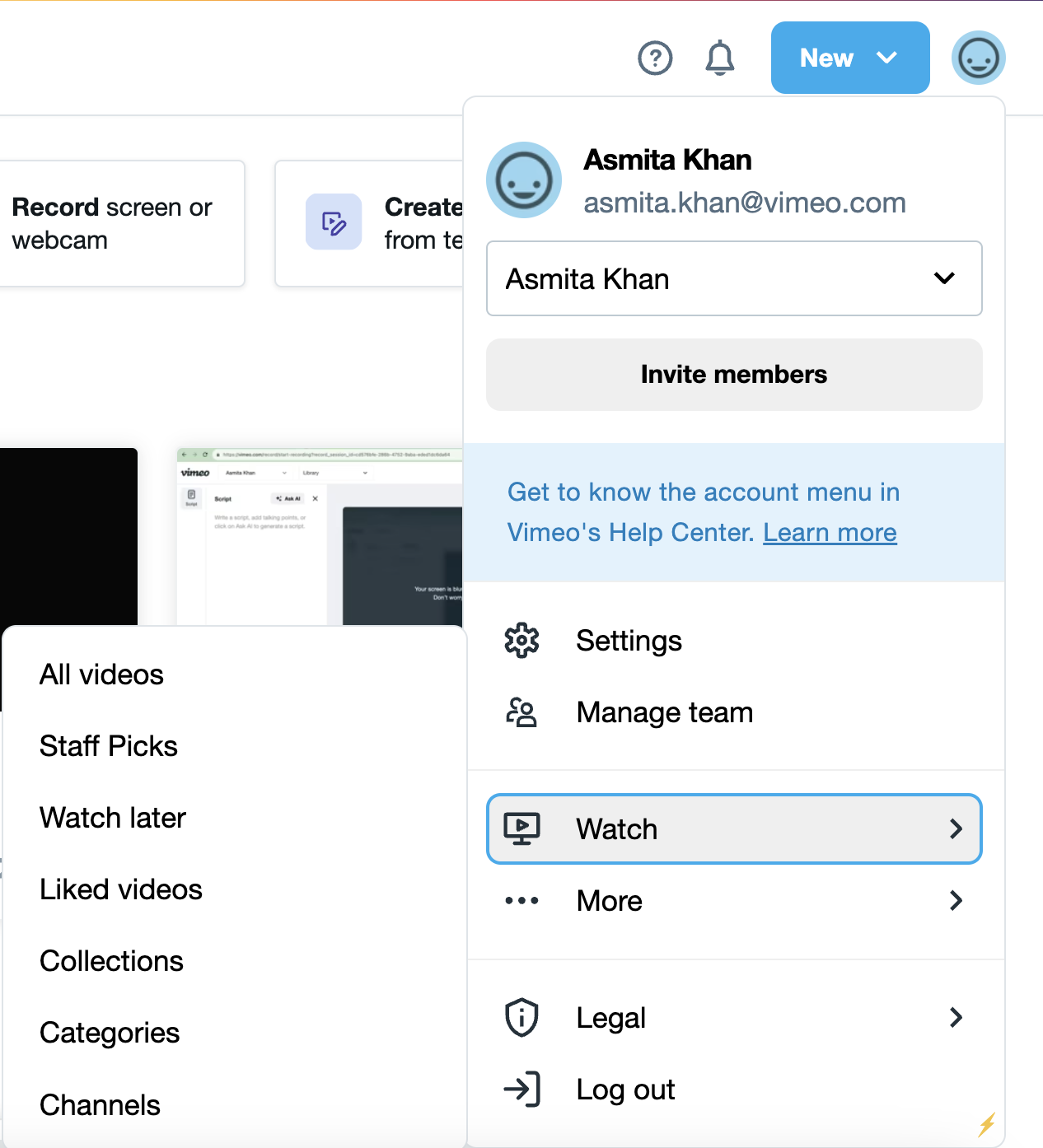The image size is (1043, 1148).
Task: Open Staff Picks in Watch submenu
Action: tap(109, 746)
